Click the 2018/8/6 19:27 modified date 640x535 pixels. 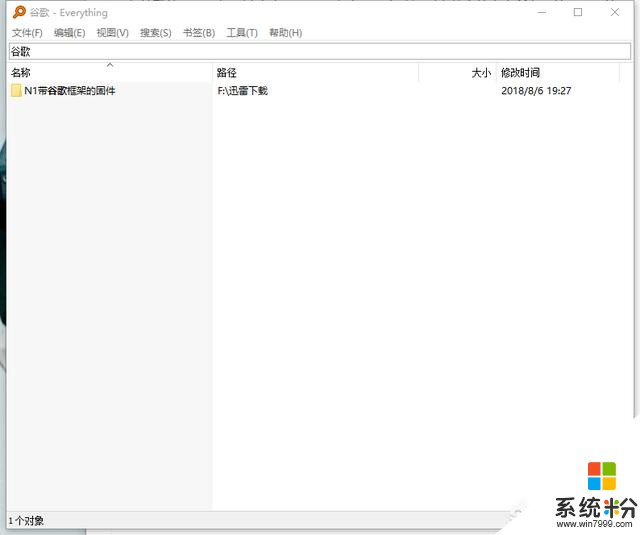pyautogui.click(x=536, y=91)
